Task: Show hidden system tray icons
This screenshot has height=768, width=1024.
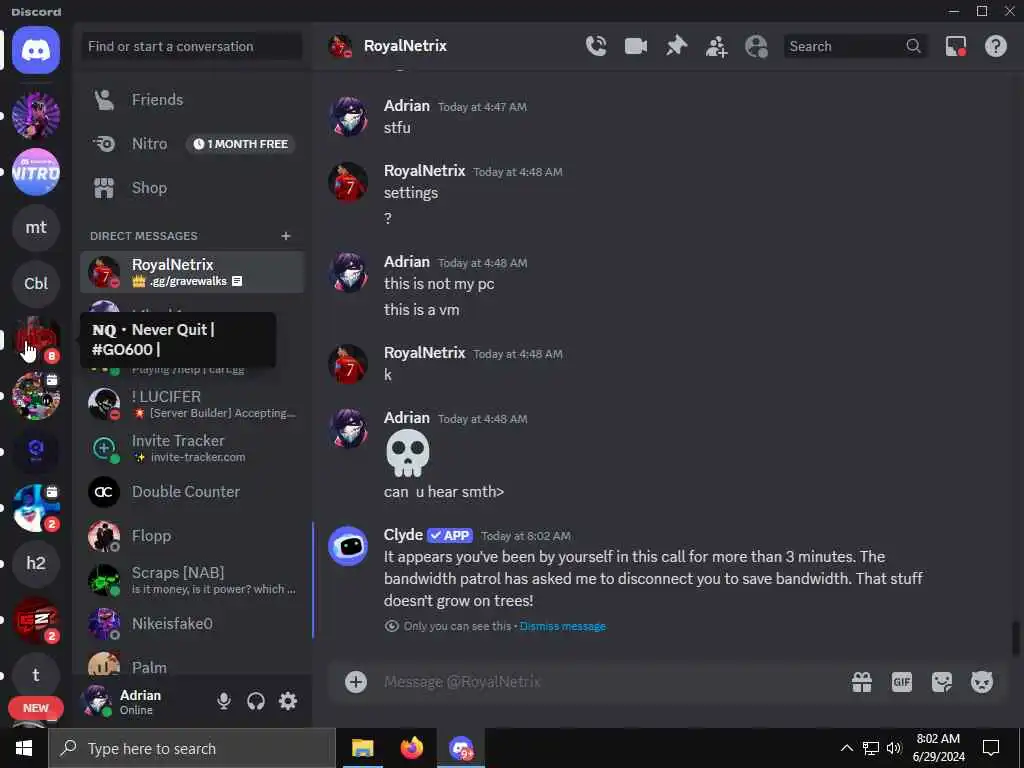Action: [x=846, y=748]
